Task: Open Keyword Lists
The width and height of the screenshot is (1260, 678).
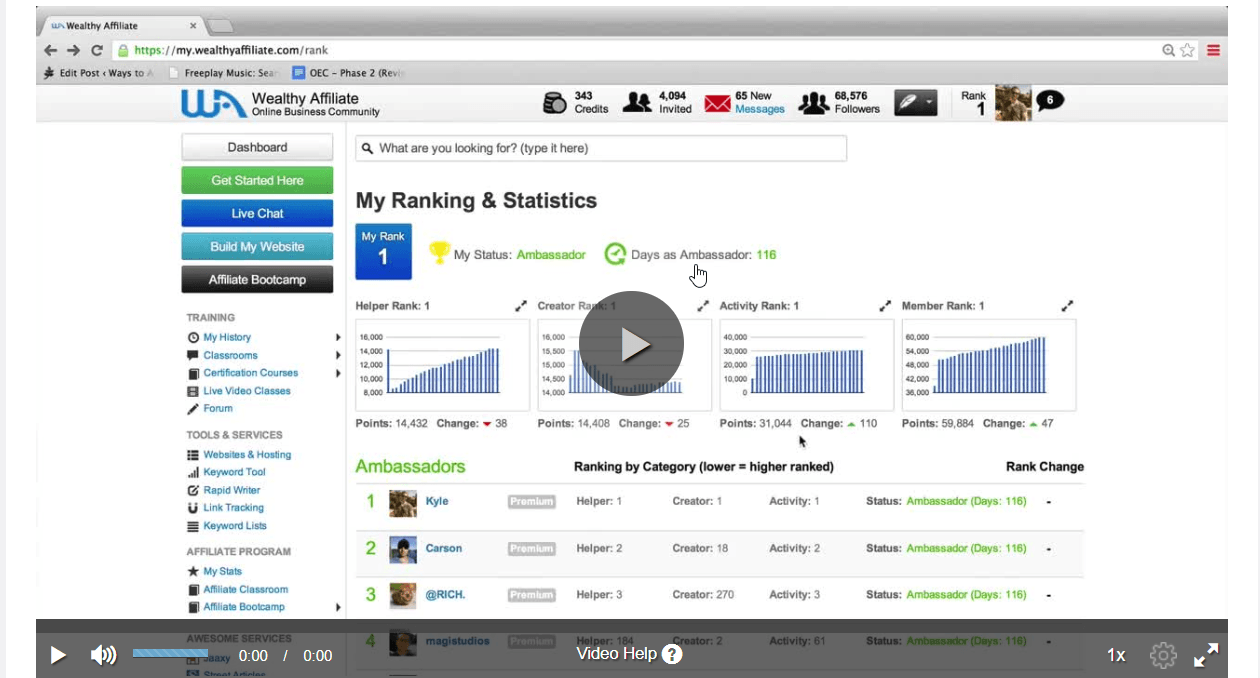Action: 235,526
